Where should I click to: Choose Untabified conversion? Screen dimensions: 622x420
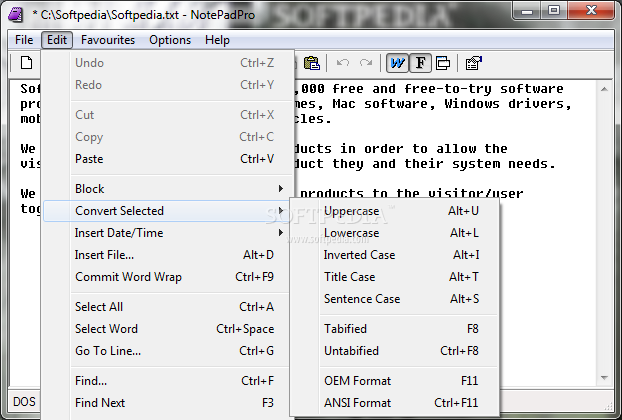395,351
